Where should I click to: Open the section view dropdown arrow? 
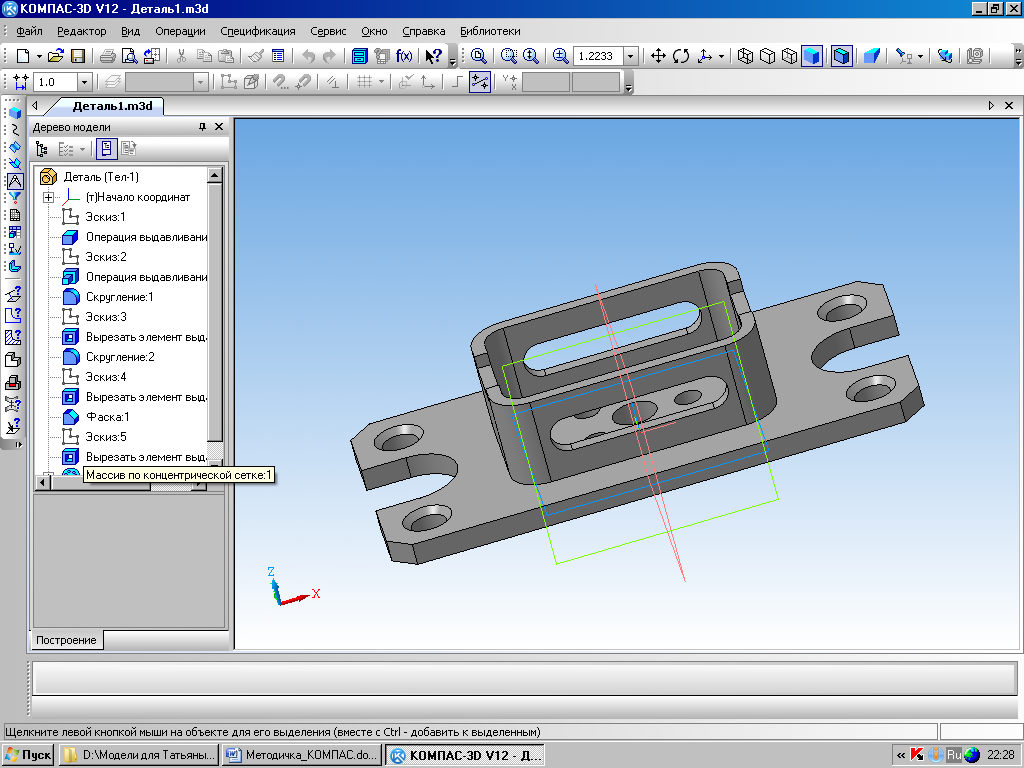click(920, 56)
